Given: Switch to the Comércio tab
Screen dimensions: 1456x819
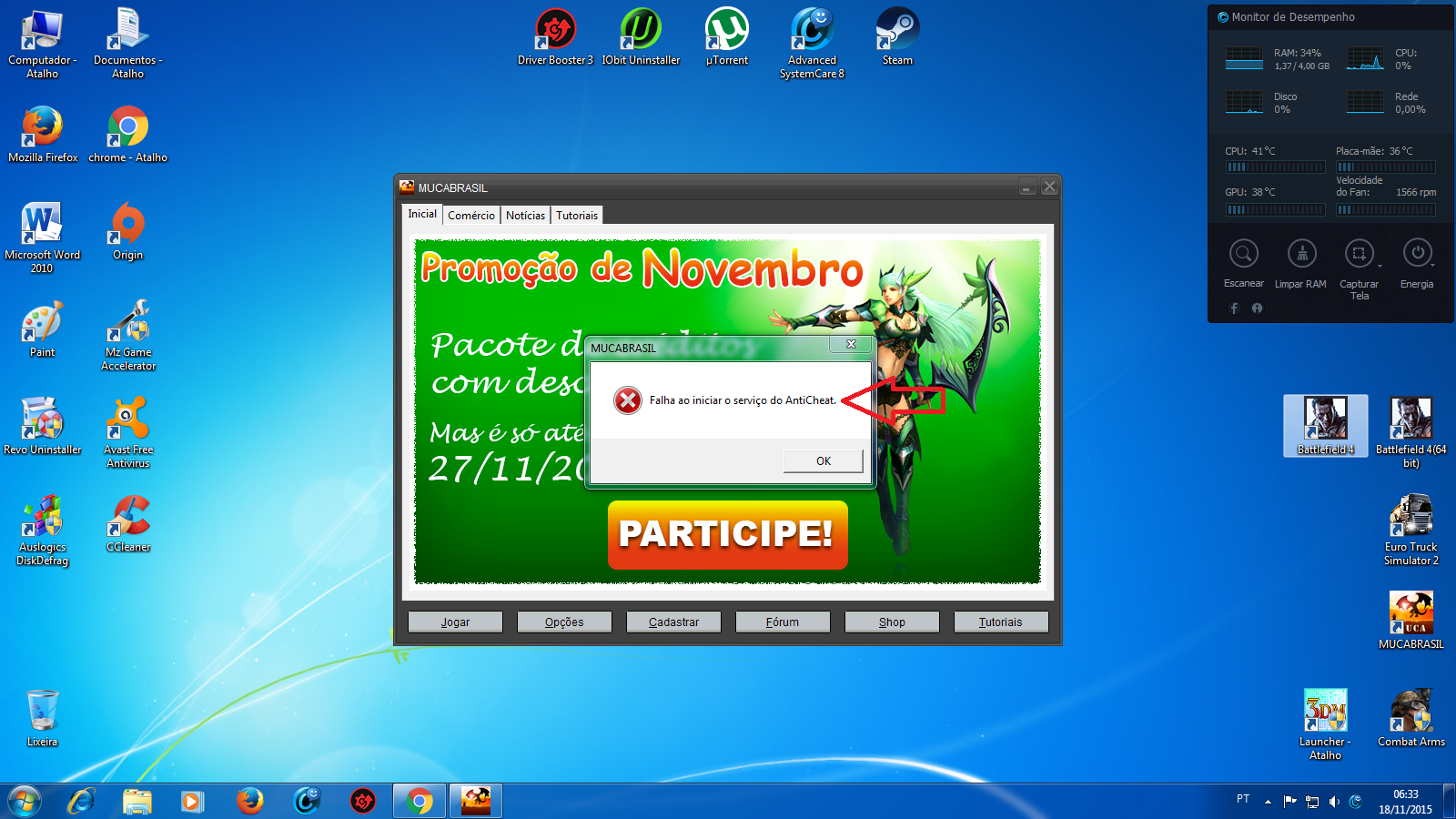Looking at the screenshot, I should pos(471,216).
